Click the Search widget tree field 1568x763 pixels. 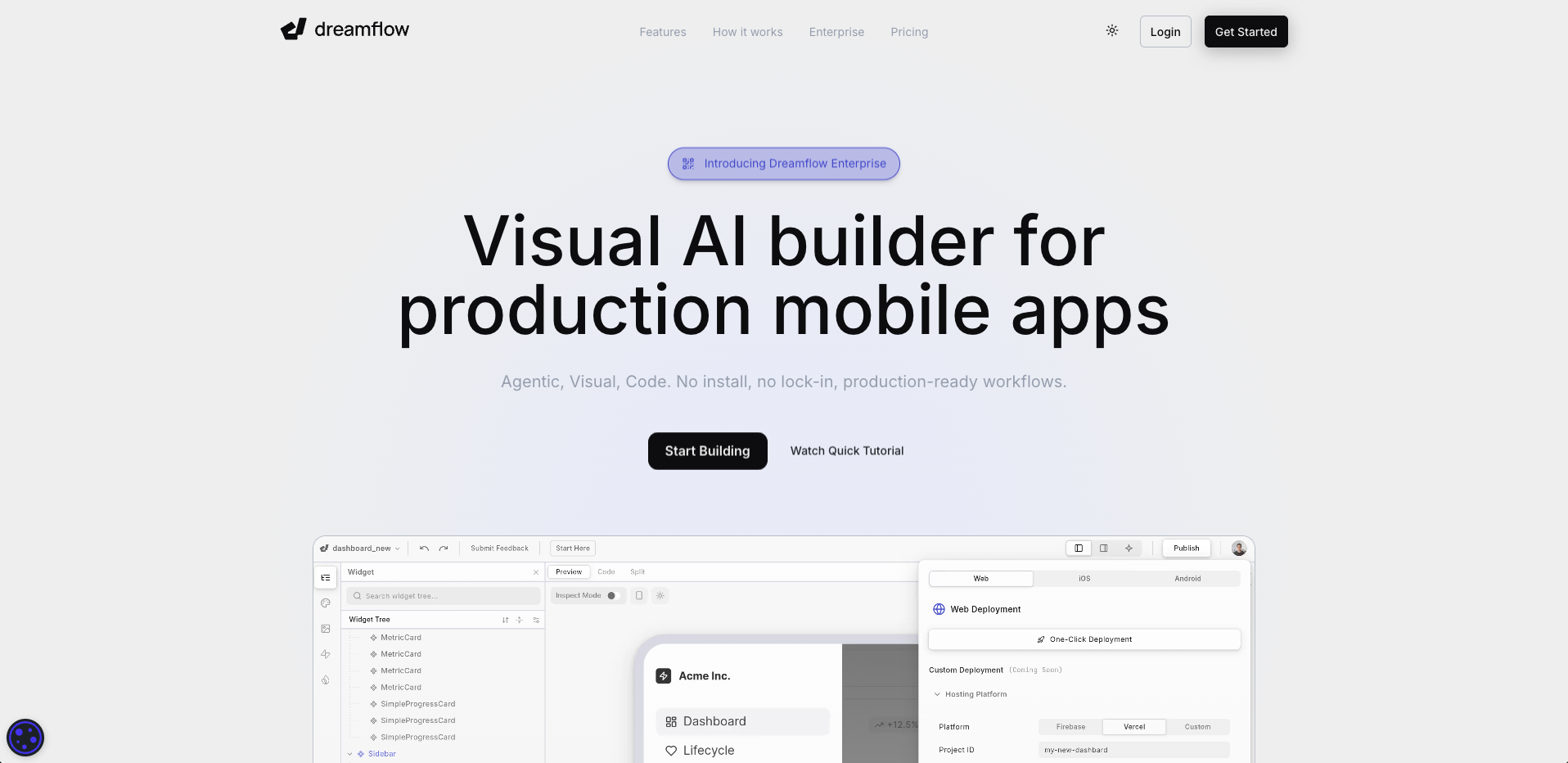point(444,596)
